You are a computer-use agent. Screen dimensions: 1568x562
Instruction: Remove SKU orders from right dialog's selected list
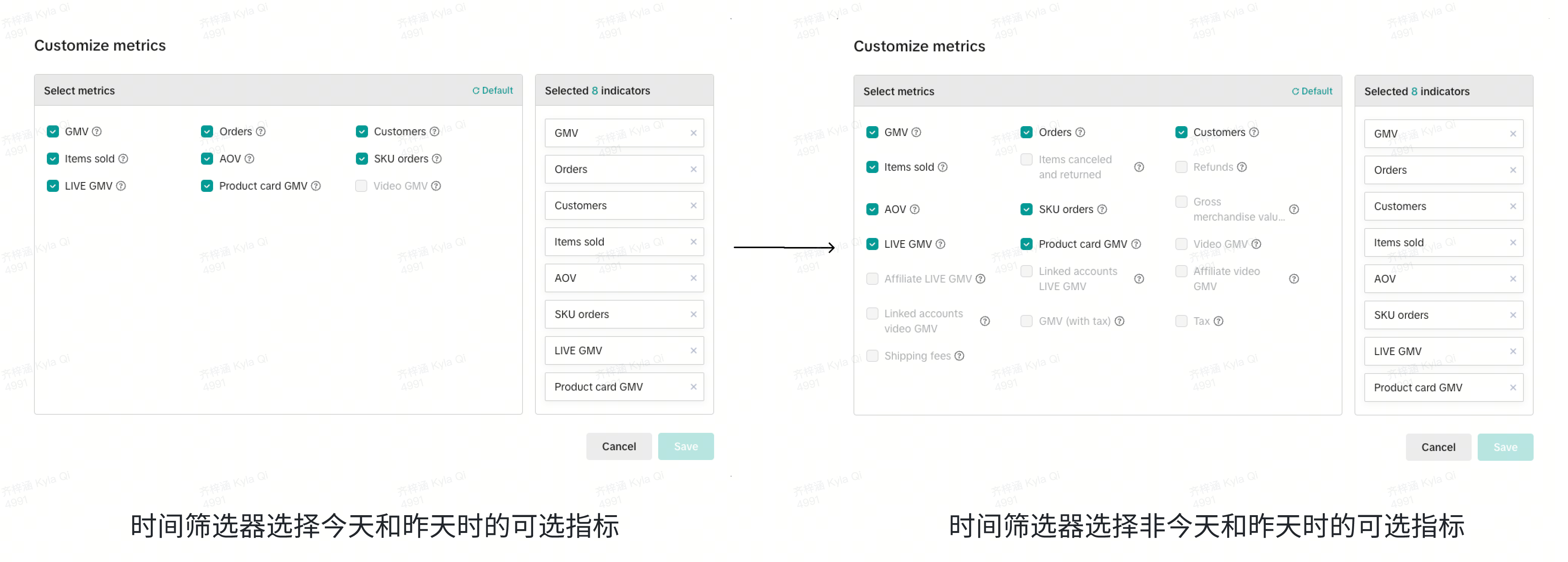pyautogui.click(x=1512, y=315)
